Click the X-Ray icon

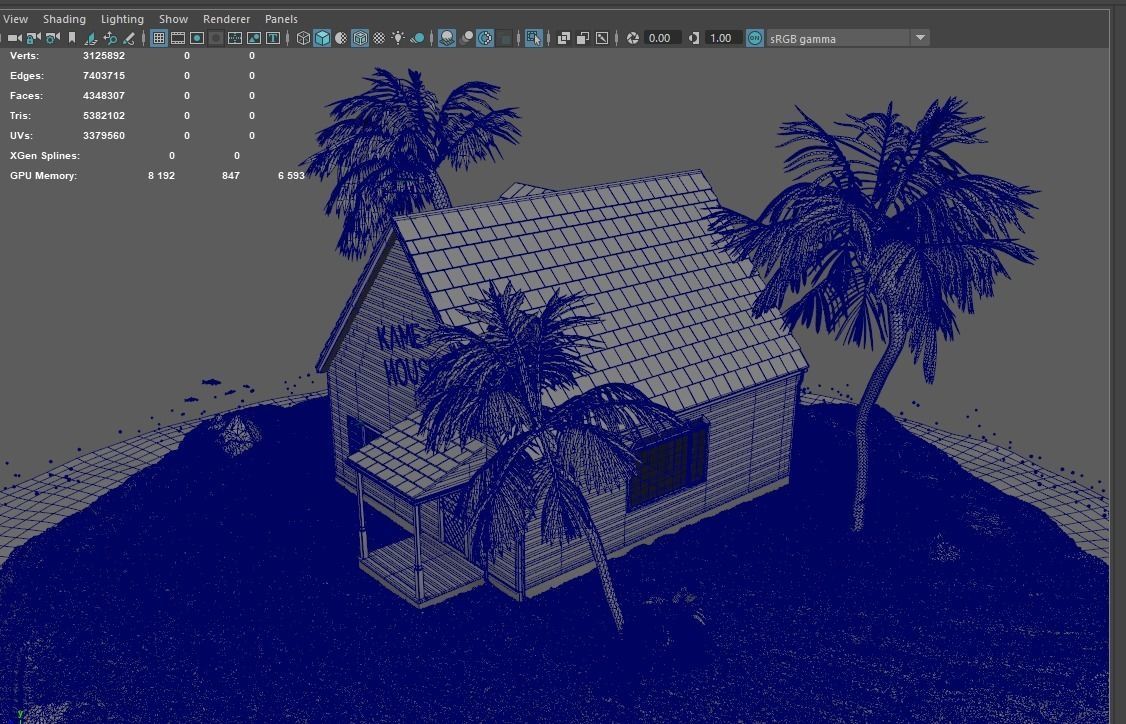(x=564, y=38)
